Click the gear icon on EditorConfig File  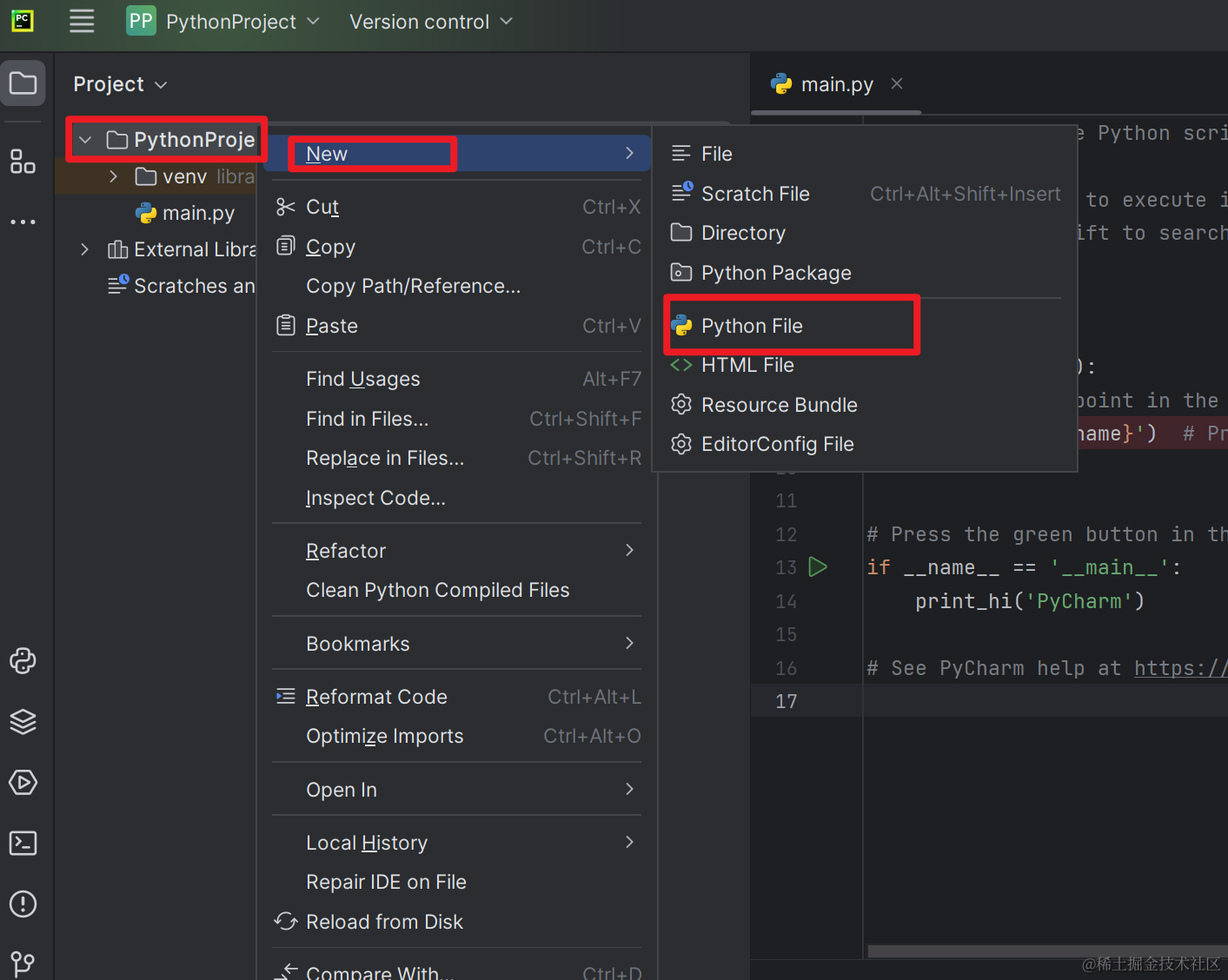(x=682, y=444)
